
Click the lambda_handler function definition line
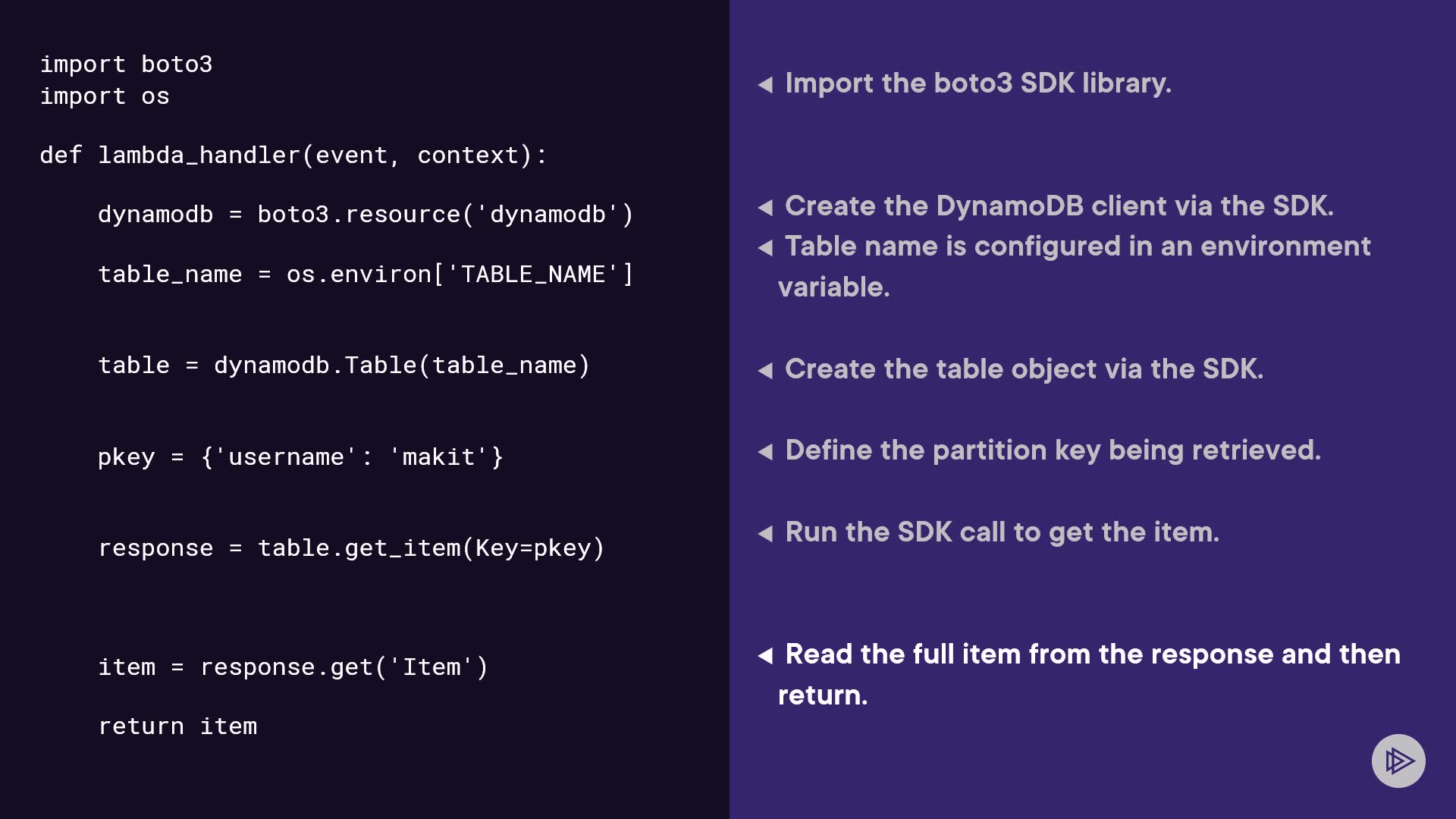click(293, 155)
